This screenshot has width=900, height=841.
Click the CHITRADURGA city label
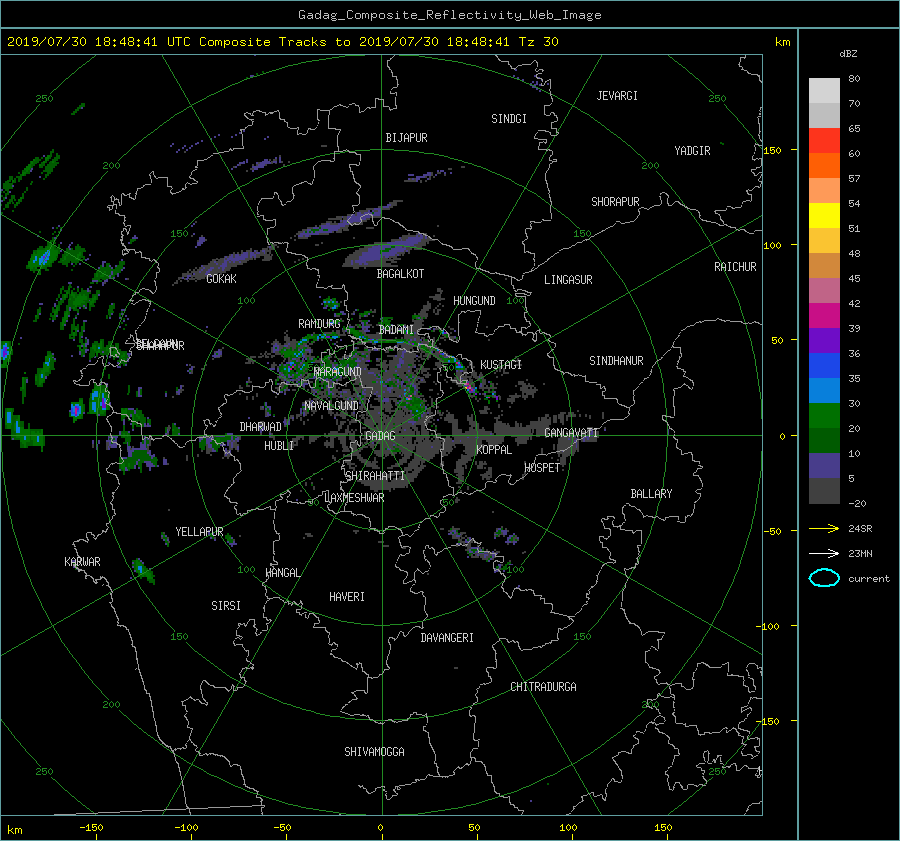(543, 687)
